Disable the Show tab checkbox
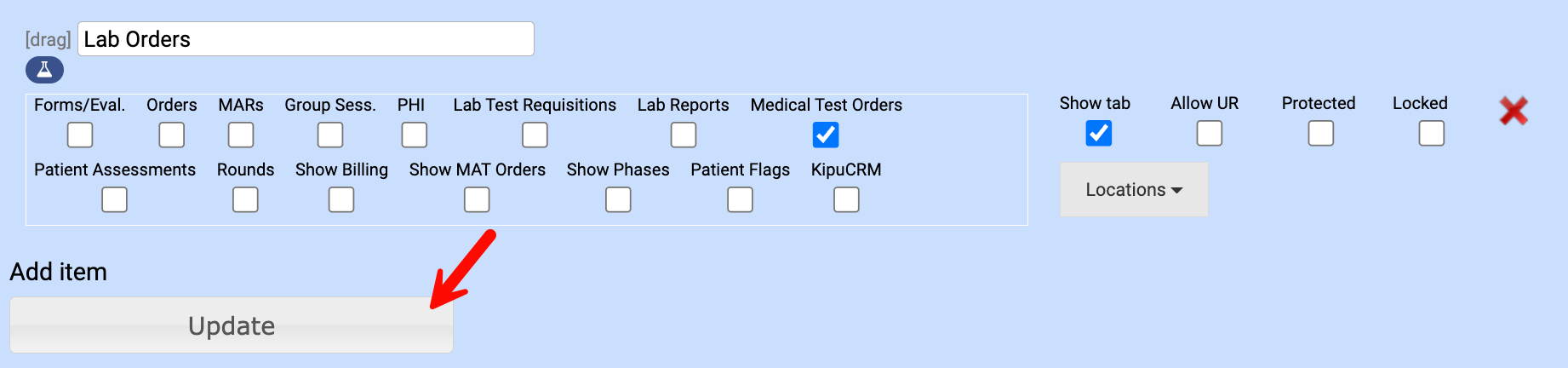This screenshot has width=1568, height=368. pyautogui.click(x=1098, y=133)
